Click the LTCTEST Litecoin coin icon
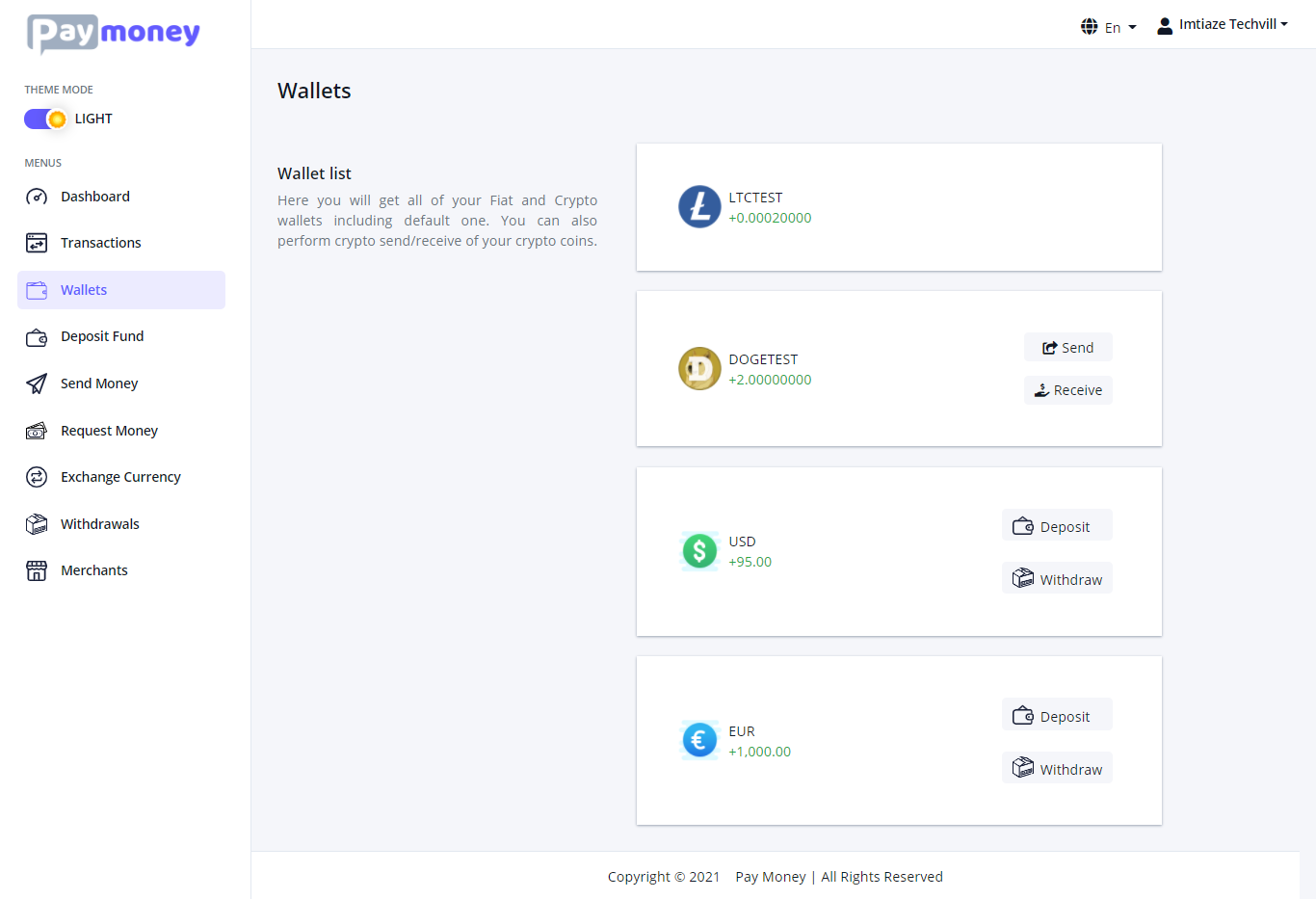Screen dimensions: 1316x899 [x=699, y=207]
